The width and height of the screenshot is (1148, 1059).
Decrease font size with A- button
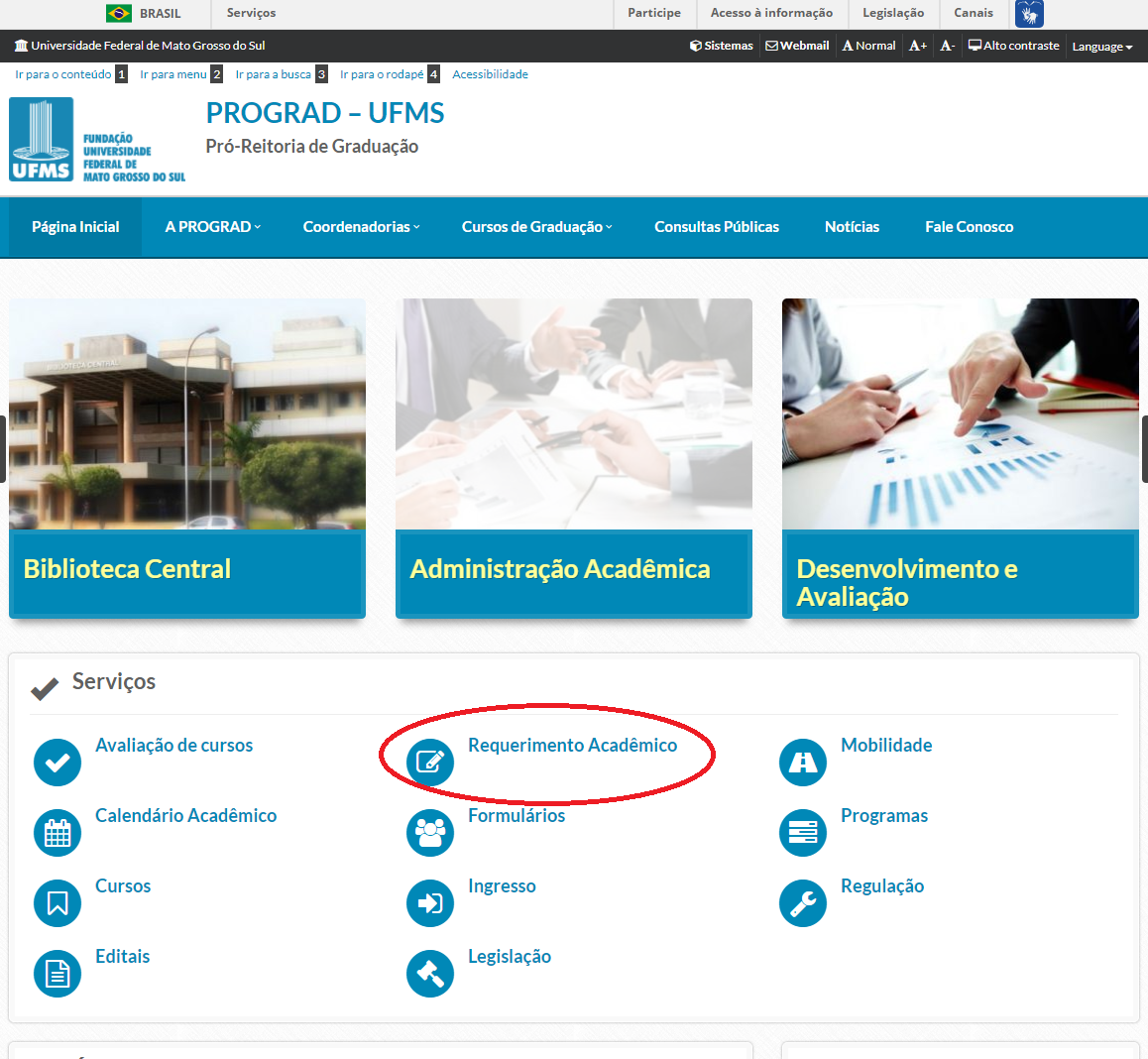pyautogui.click(x=948, y=46)
